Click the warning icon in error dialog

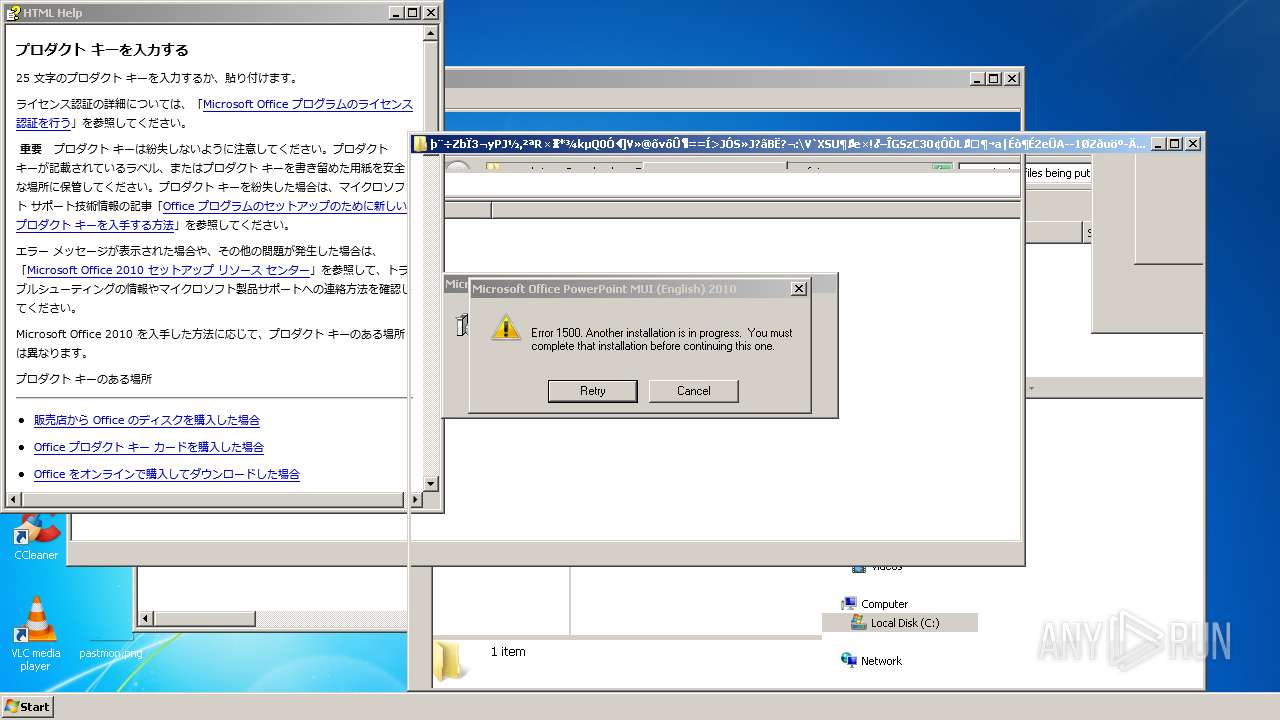(x=506, y=328)
